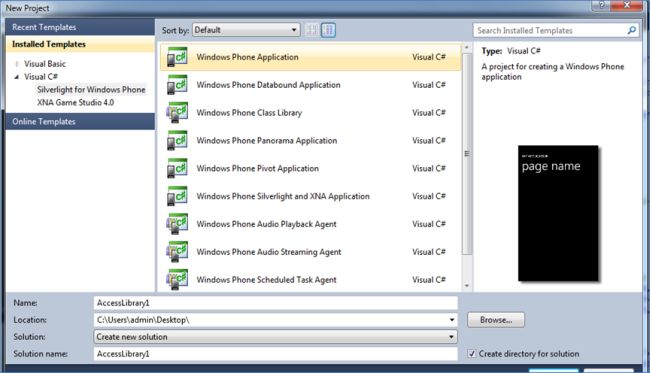Click the Audio Playback Agent template icon
This screenshot has height=373, width=650.
coord(177,224)
